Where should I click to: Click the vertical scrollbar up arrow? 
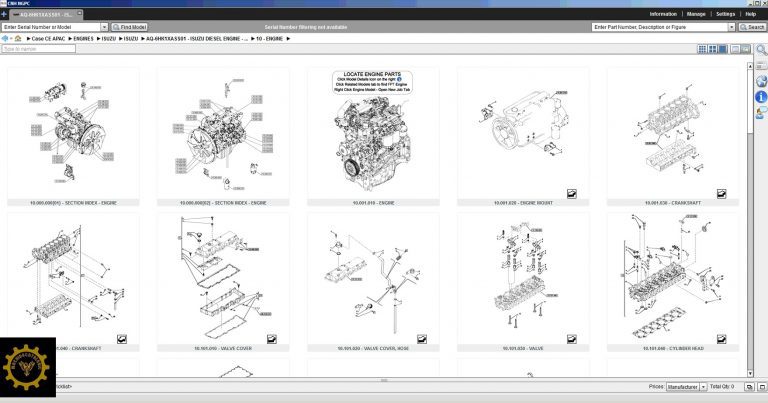[750, 65]
